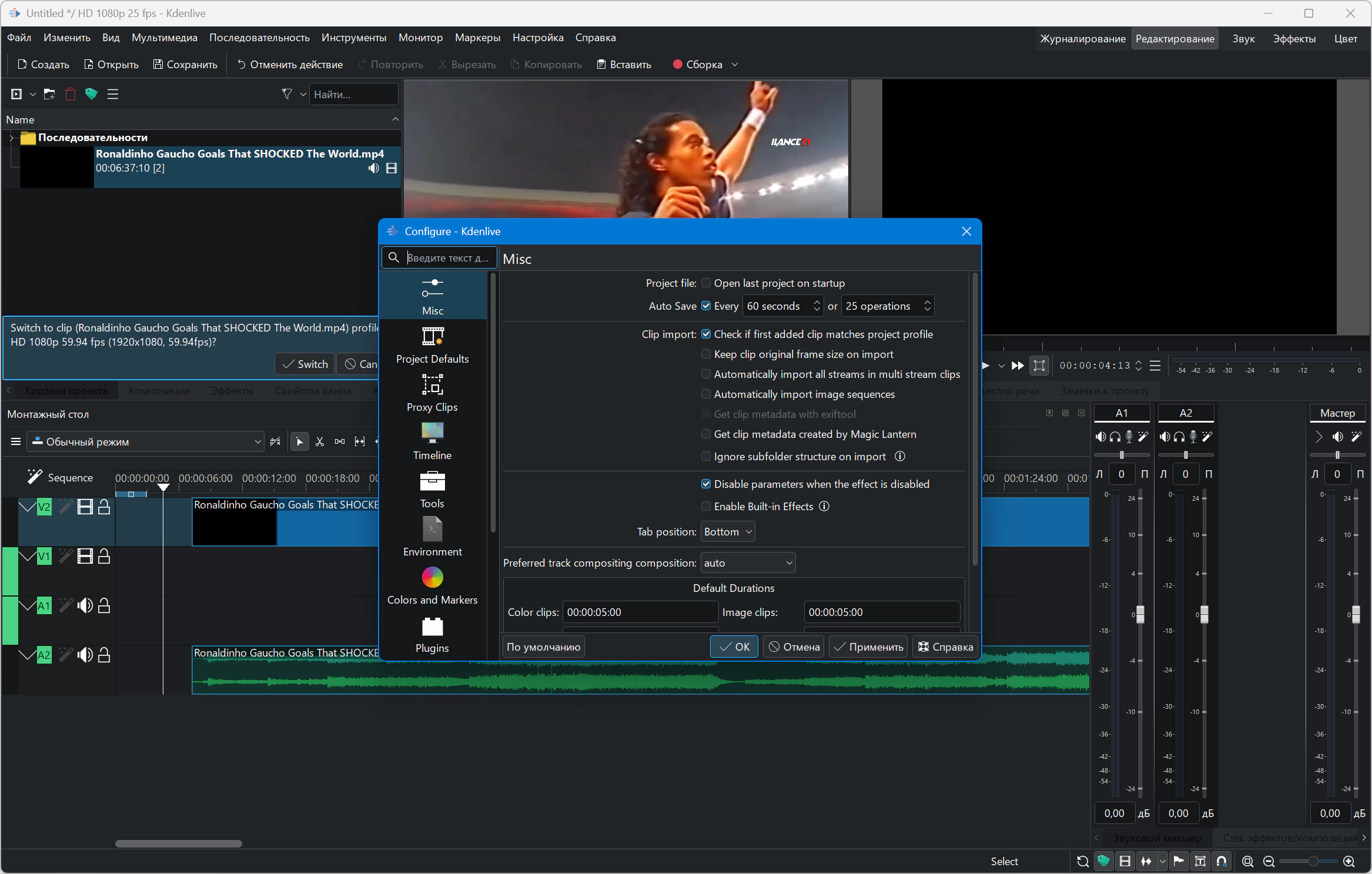Activate the selection arrow tool in timeline
This screenshot has width=1372, height=874.
(300, 441)
